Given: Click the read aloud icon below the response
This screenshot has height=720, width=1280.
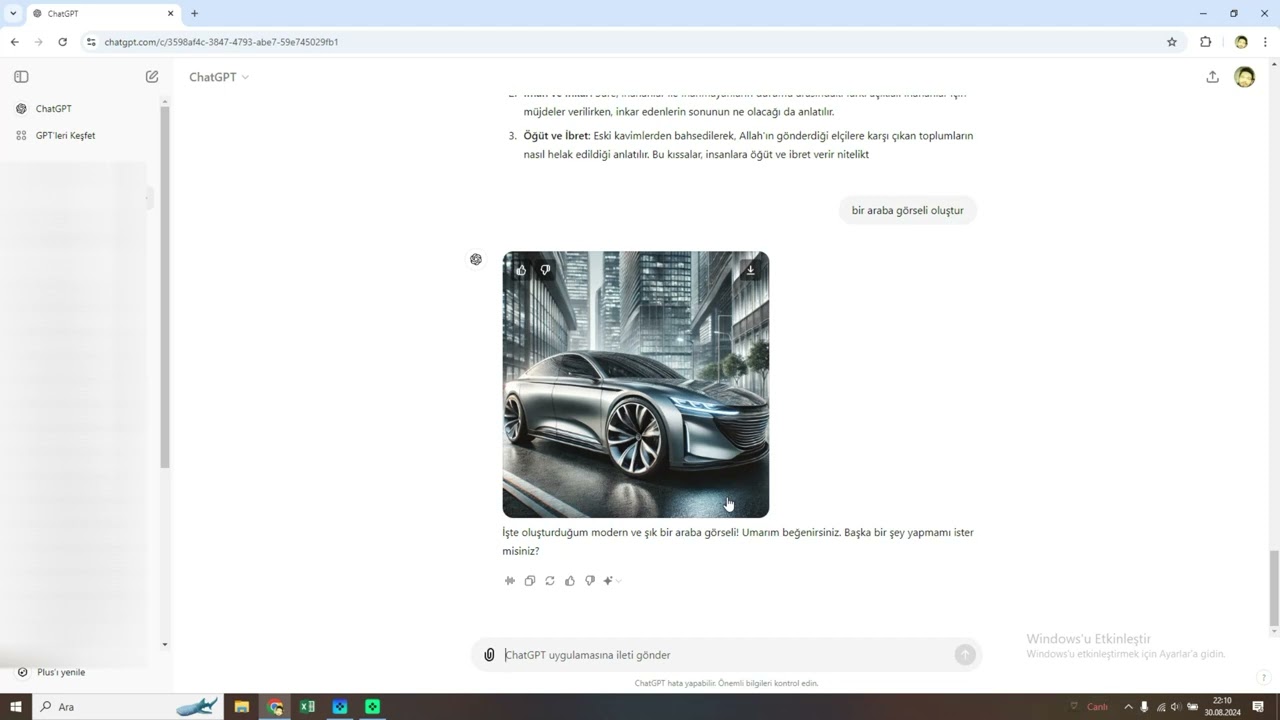Looking at the screenshot, I should pos(510,581).
